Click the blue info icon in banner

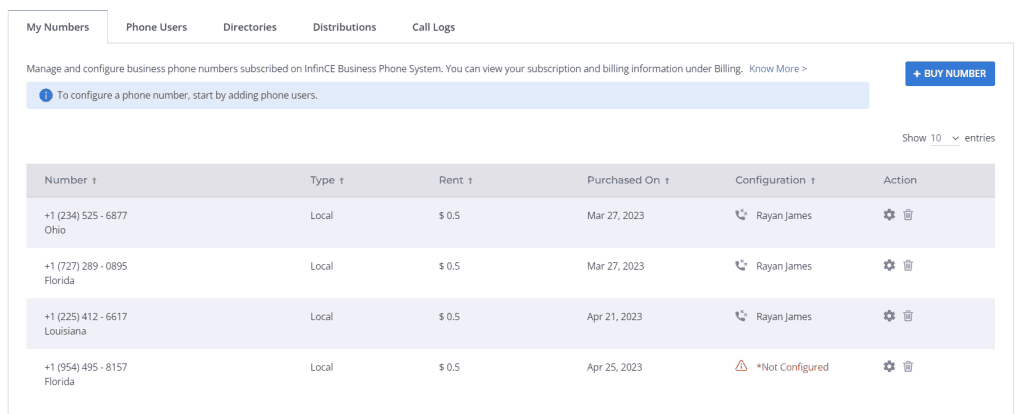[x=46, y=95]
